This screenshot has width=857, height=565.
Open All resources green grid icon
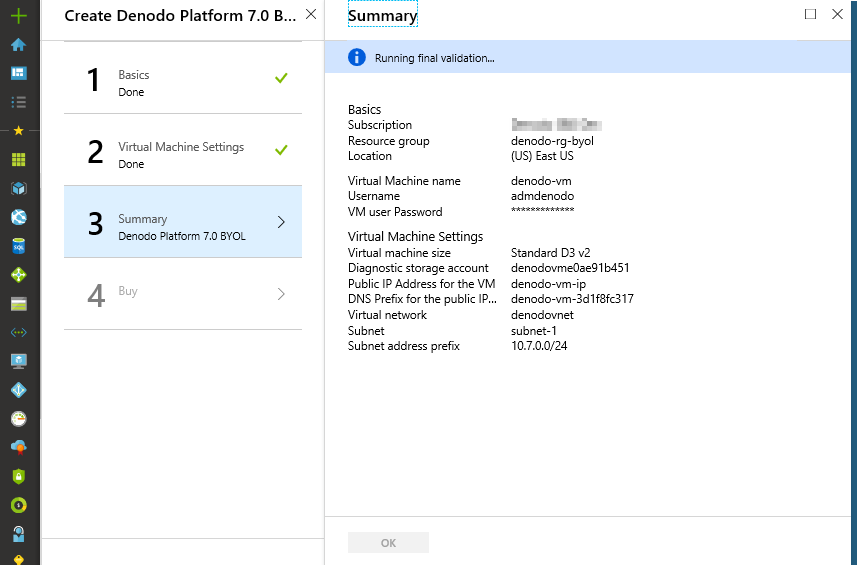click(x=19, y=160)
